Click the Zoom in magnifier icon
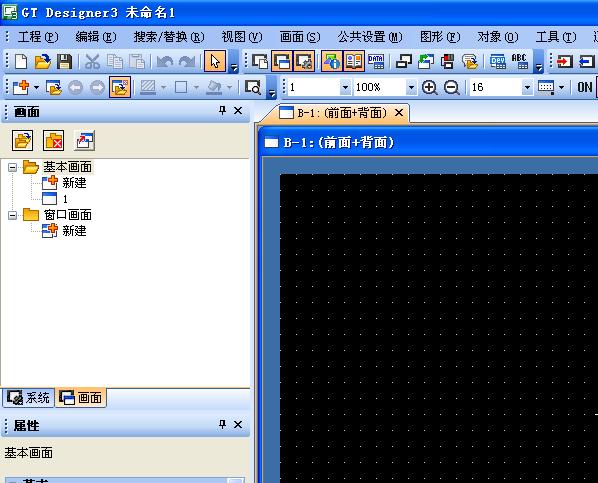This screenshot has width=598, height=483. pyautogui.click(x=429, y=87)
